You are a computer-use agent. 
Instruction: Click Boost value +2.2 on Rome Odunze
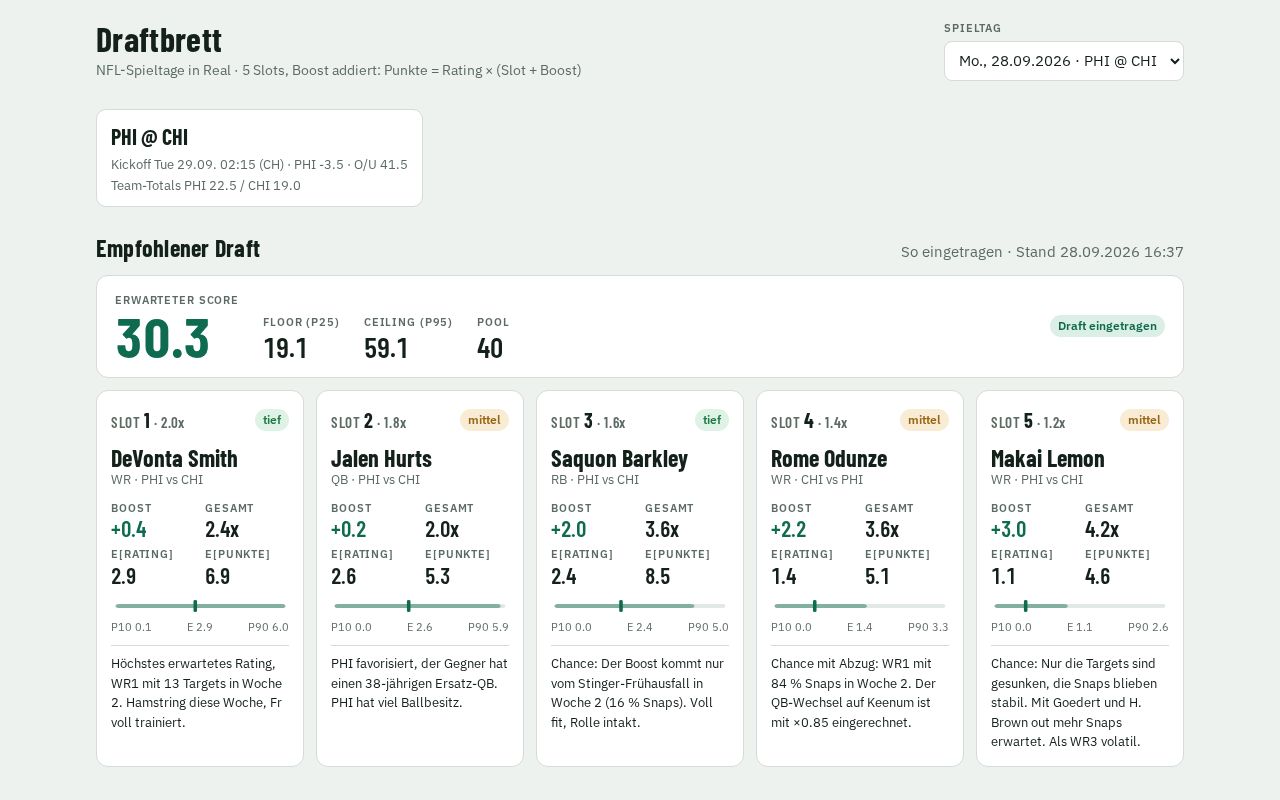[x=788, y=529]
